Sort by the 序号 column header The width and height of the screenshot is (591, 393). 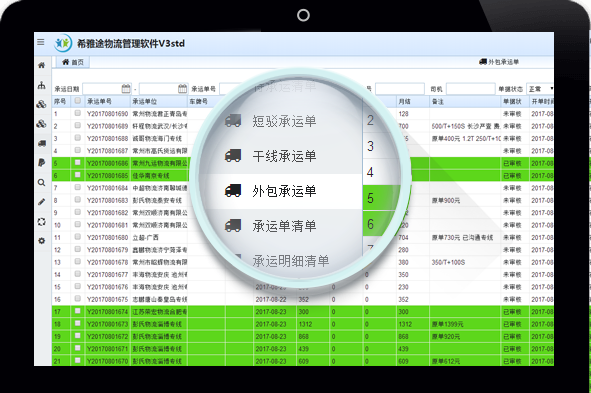(x=61, y=101)
